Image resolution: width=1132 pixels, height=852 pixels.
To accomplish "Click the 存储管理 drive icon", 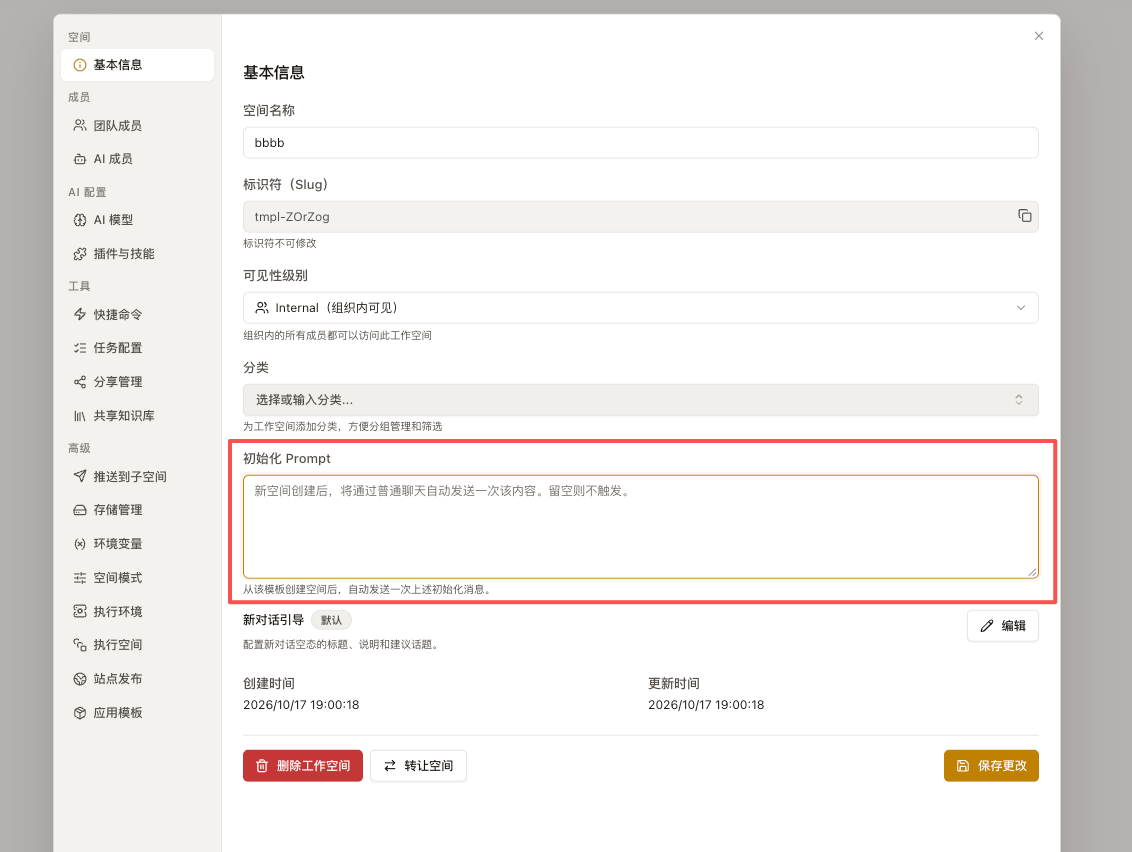I will [80, 510].
